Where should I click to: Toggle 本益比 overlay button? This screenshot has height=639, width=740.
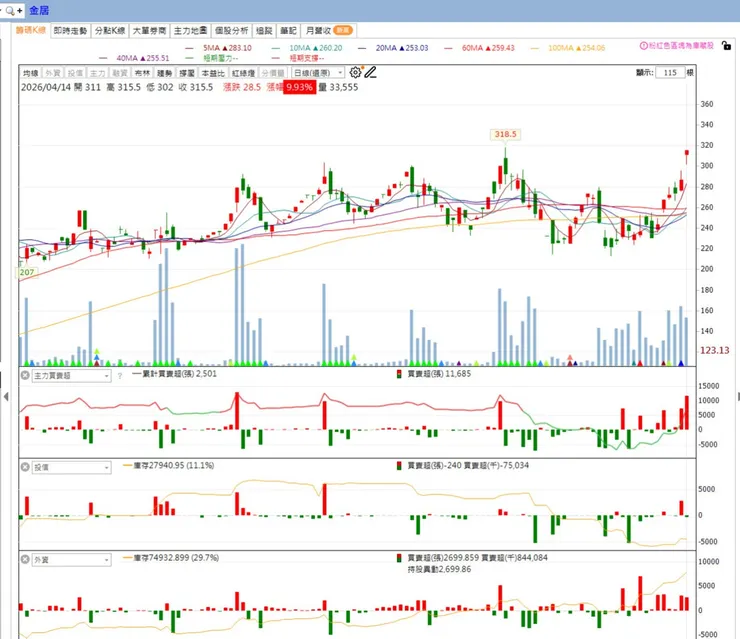pos(213,73)
